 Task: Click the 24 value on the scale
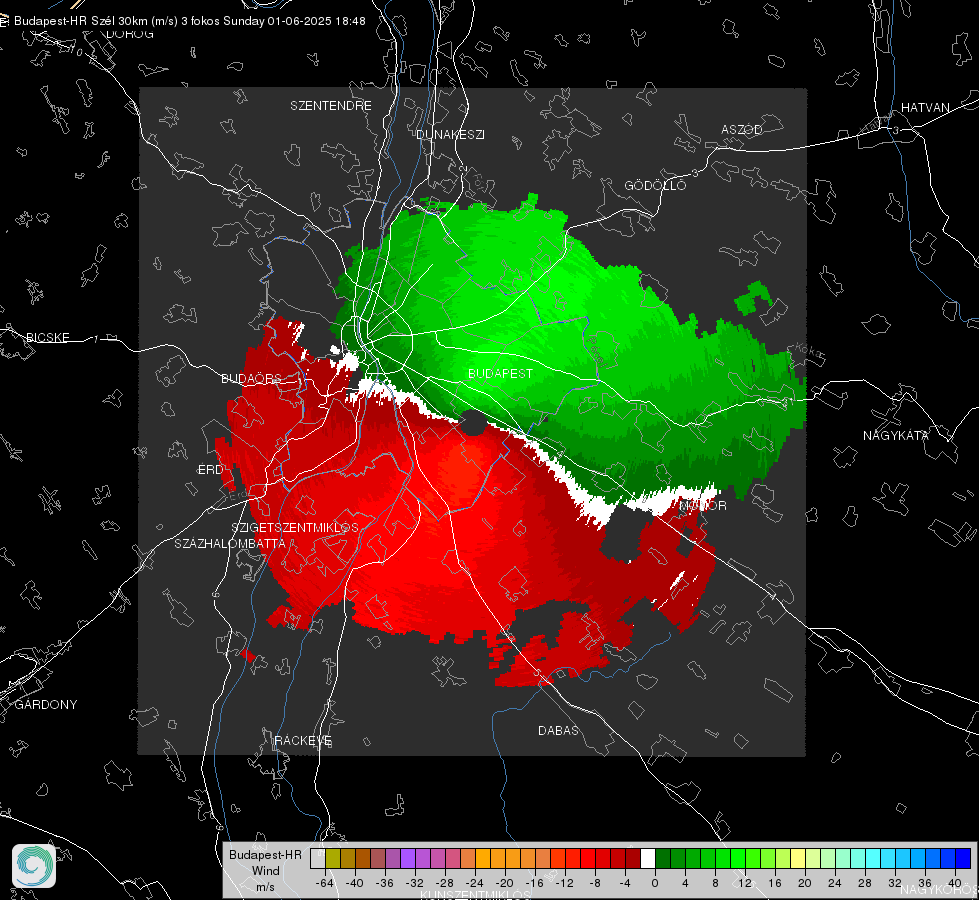coord(835,884)
